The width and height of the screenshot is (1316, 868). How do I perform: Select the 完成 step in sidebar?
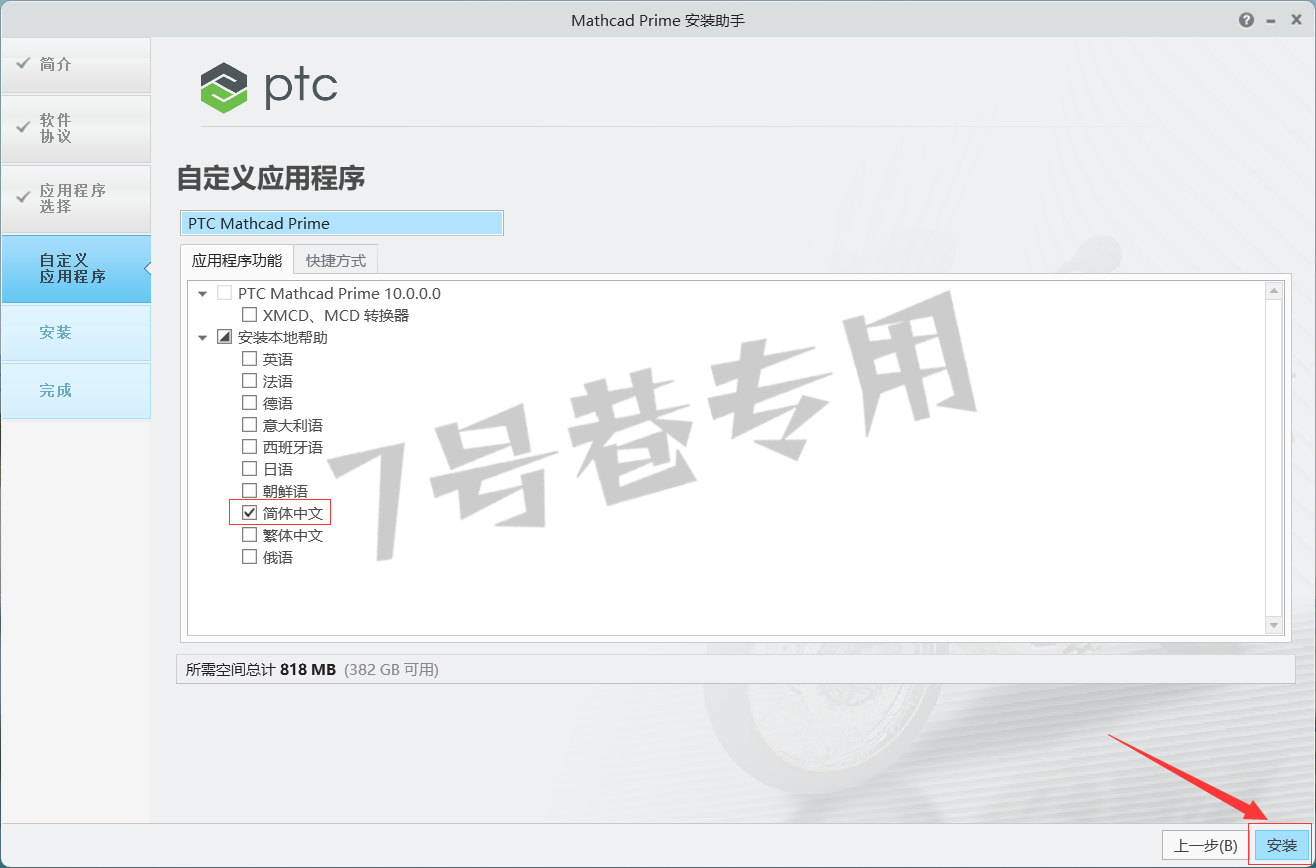(76, 391)
